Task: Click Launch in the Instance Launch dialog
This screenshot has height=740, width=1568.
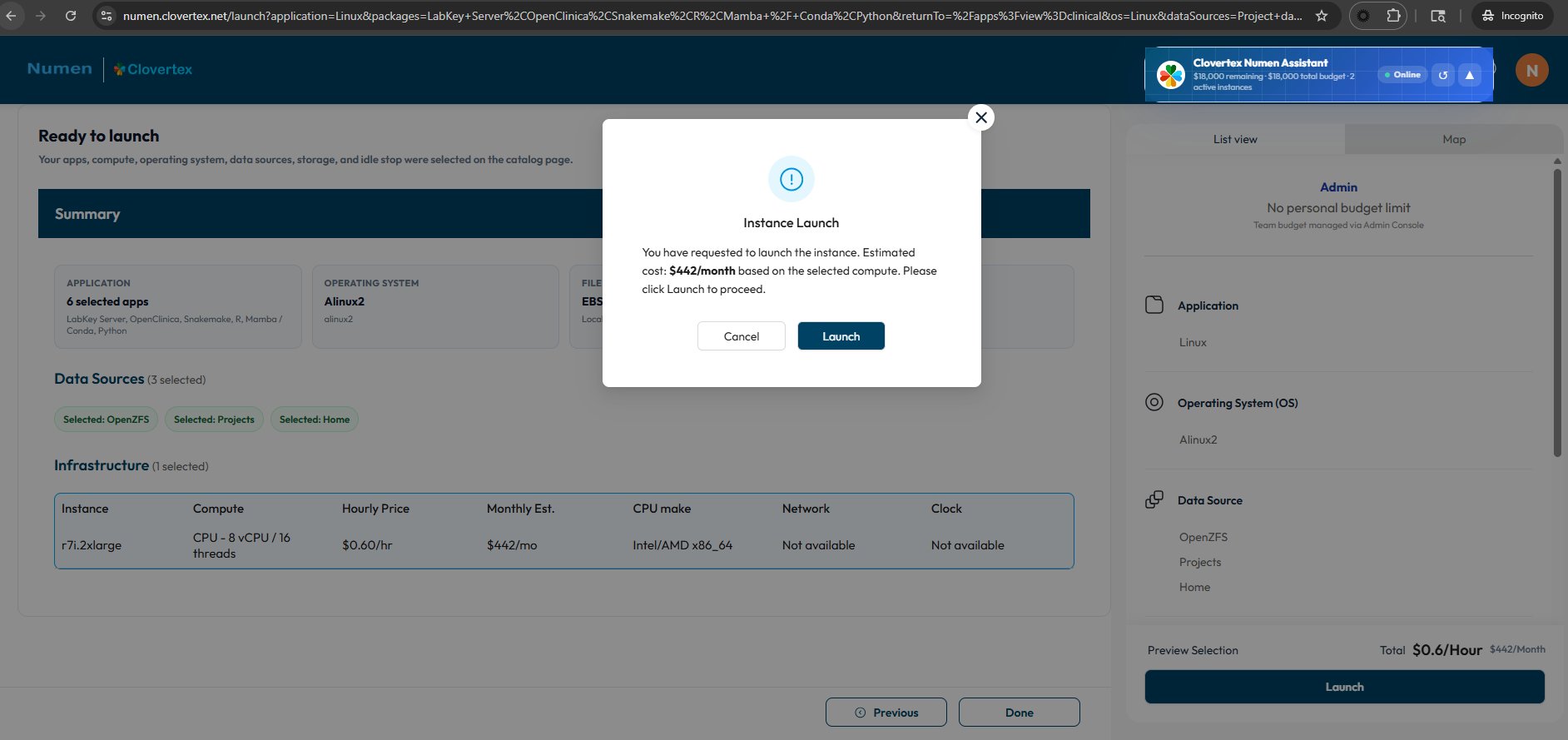Action: [841, 336]
